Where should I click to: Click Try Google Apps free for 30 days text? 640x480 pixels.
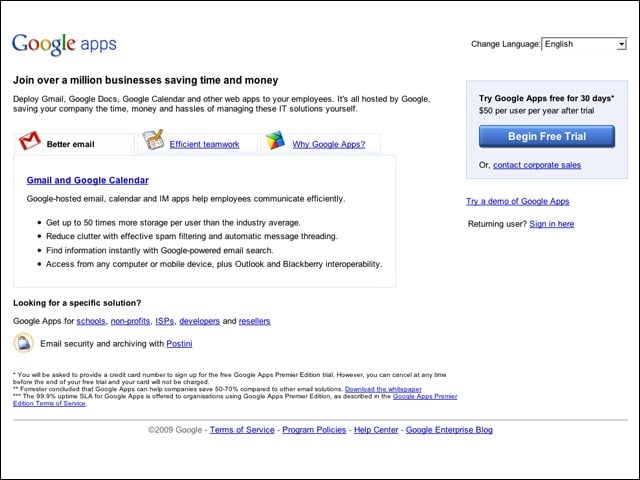pos(546,98)
